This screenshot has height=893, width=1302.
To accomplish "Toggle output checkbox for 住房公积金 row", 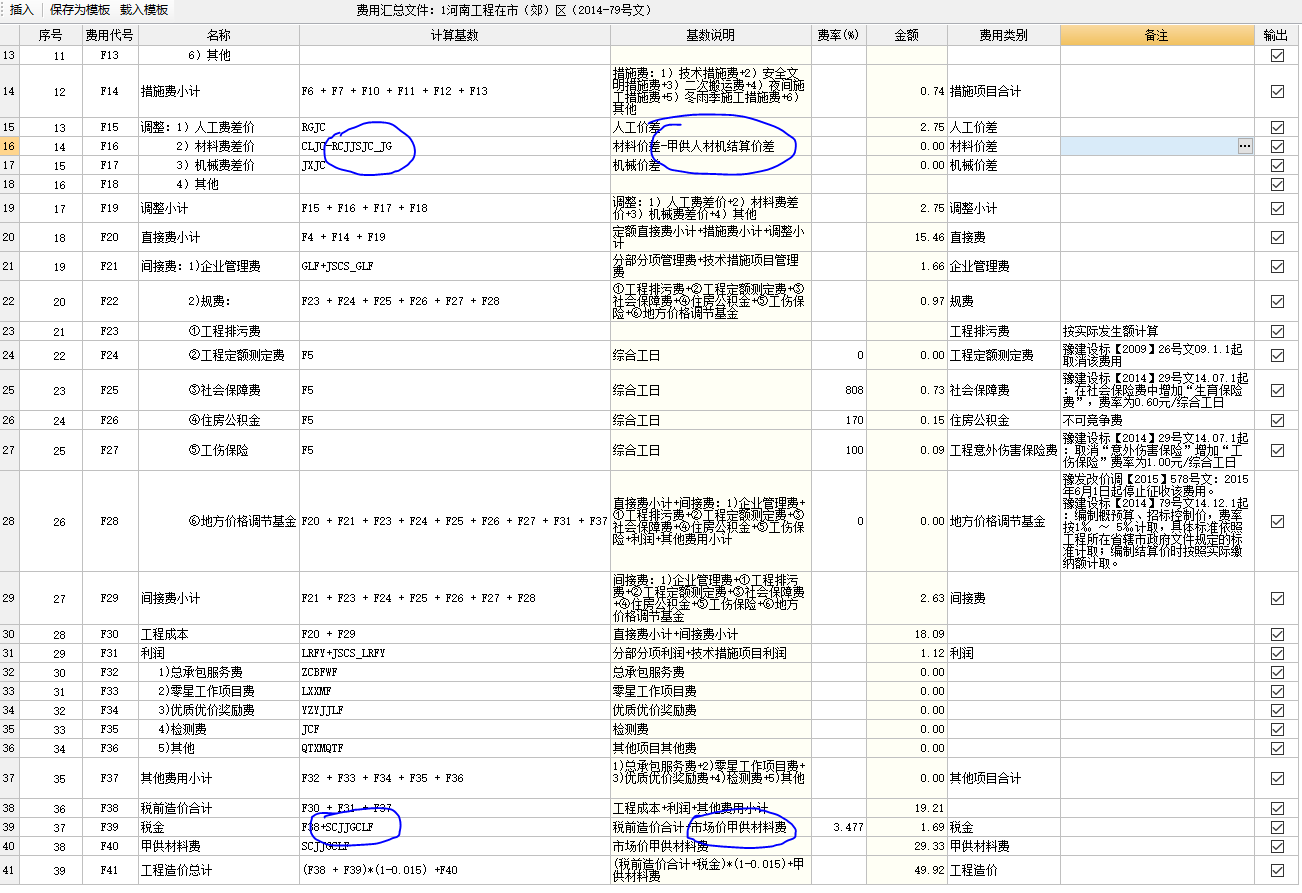I will point(1277,420).
